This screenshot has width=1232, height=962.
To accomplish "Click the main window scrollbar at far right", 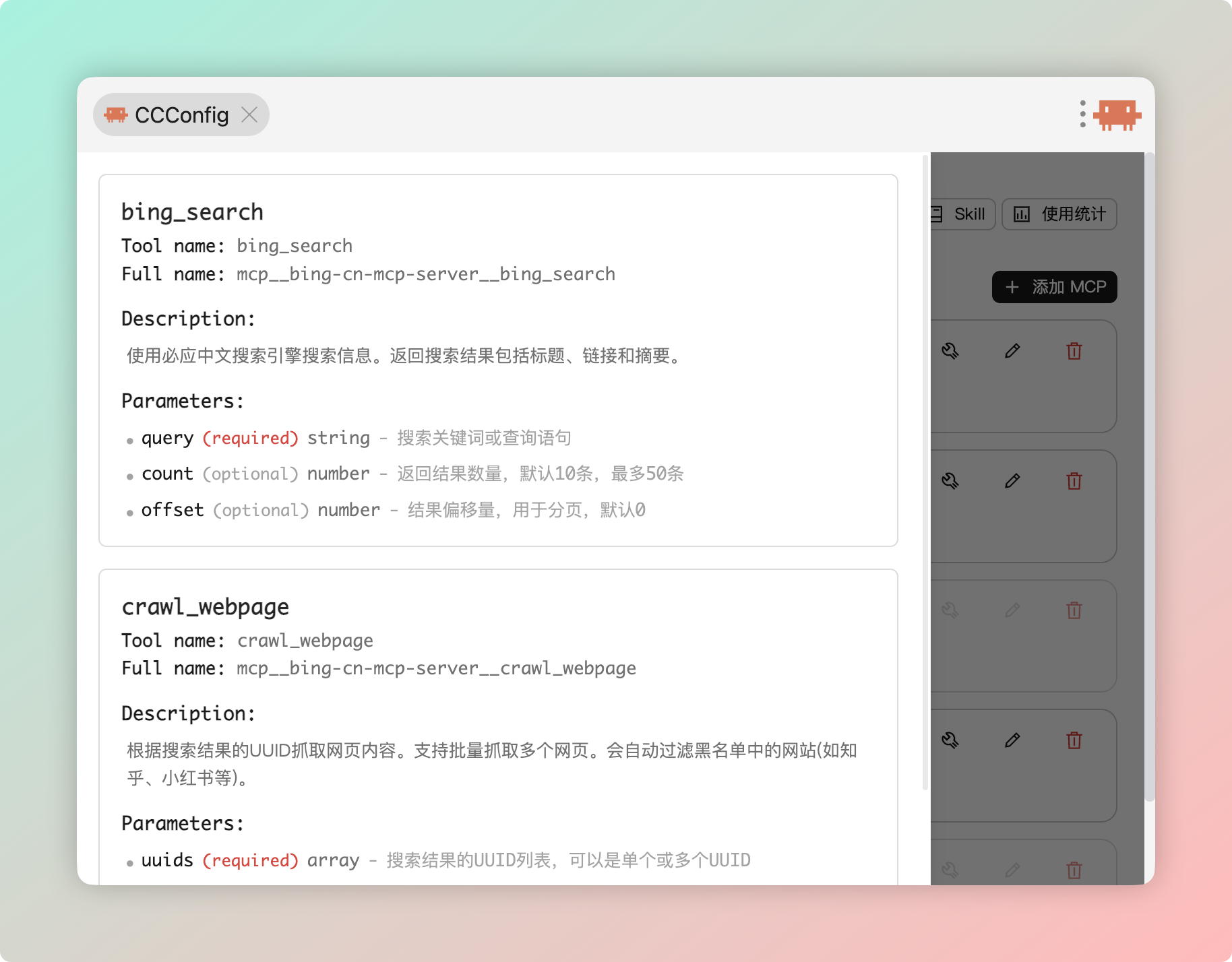I will pyautogui.click(x=1150, y=477).
